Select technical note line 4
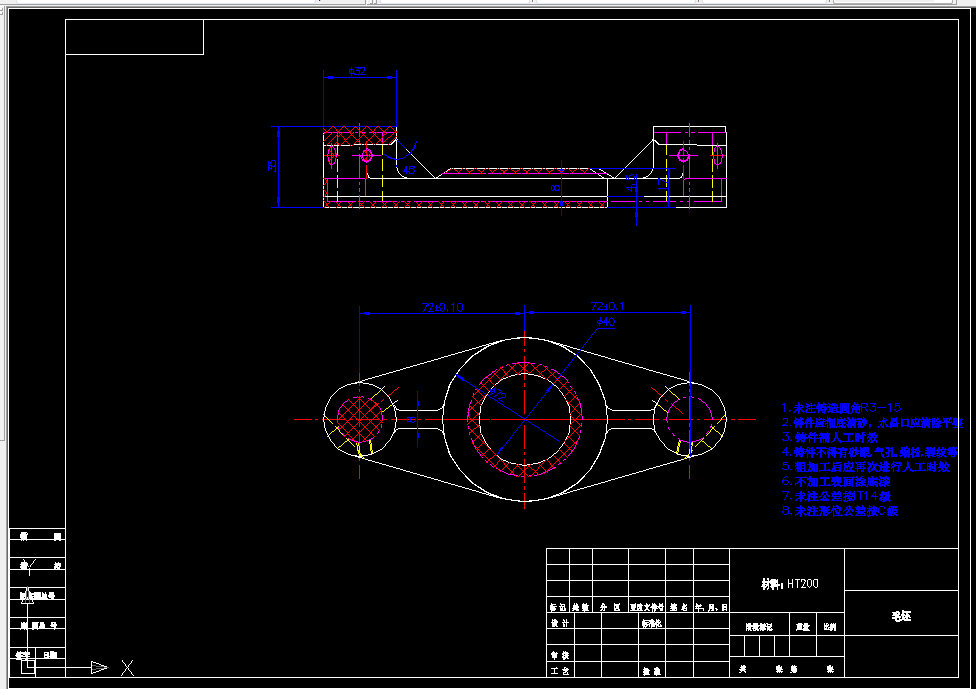976x689 pixels. pyautogui.click(x=870, y=452)
